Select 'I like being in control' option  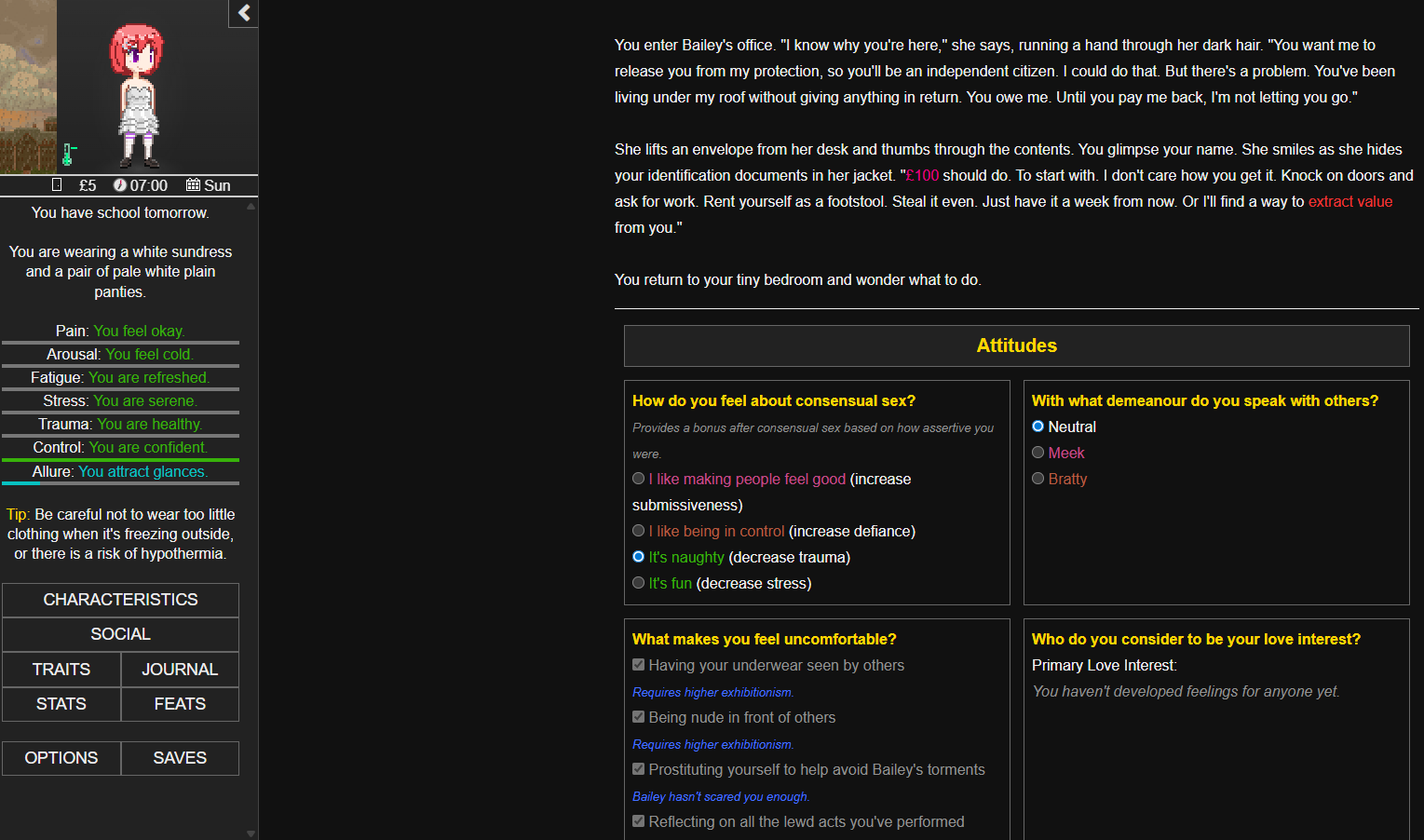click(638, 531)
